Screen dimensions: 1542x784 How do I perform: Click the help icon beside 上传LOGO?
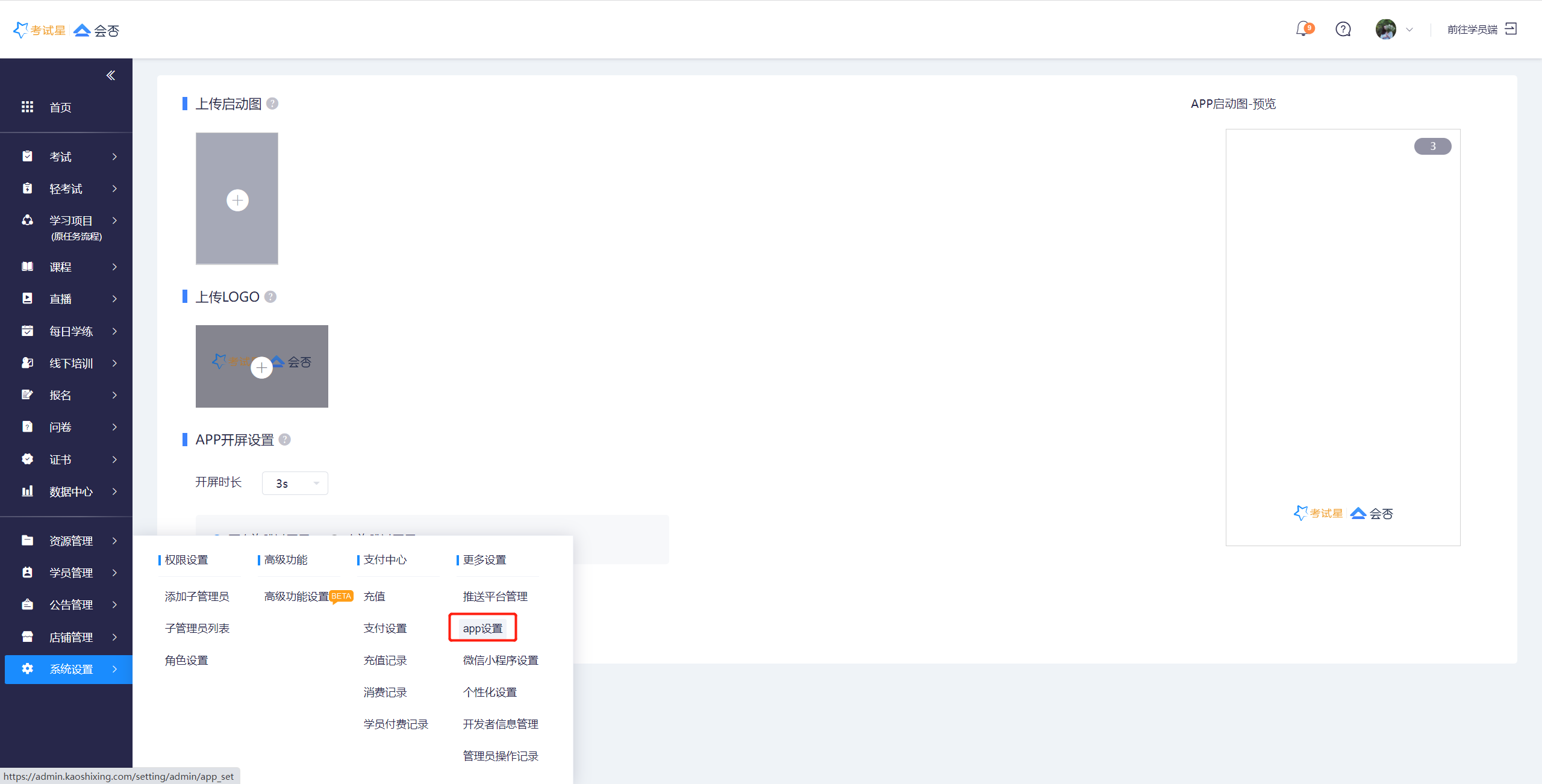(270, 297)
